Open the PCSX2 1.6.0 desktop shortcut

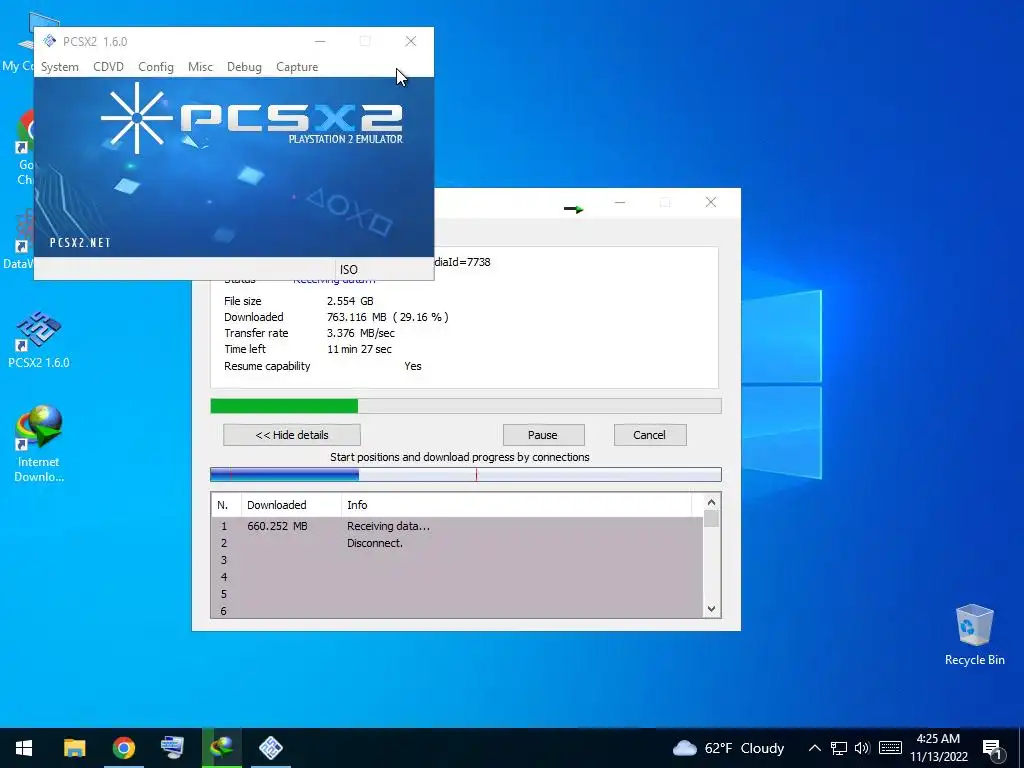(39, 340)
